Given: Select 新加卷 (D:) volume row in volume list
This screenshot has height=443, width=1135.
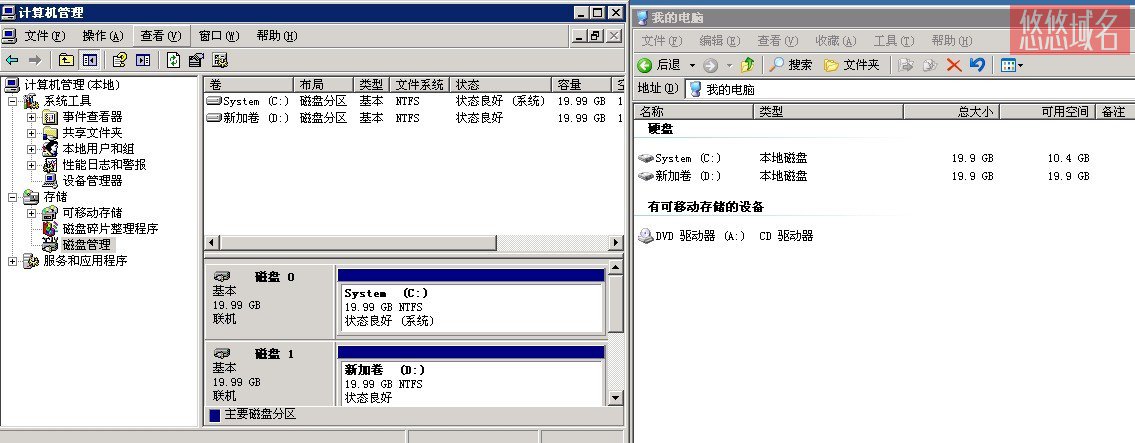Looking at the screenshot, I should pyautogui.click(x=413, y=117).
